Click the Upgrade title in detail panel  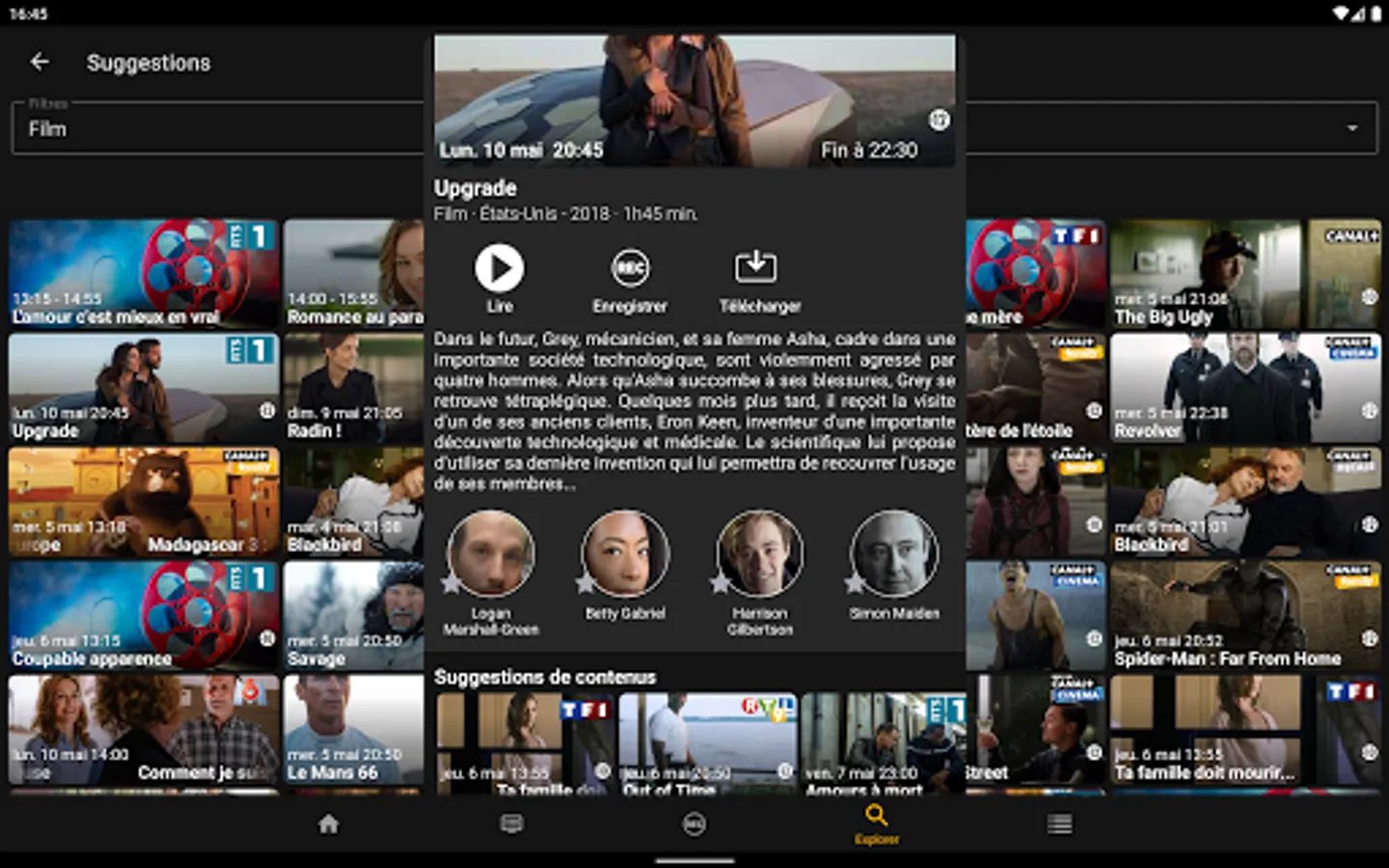476,188
